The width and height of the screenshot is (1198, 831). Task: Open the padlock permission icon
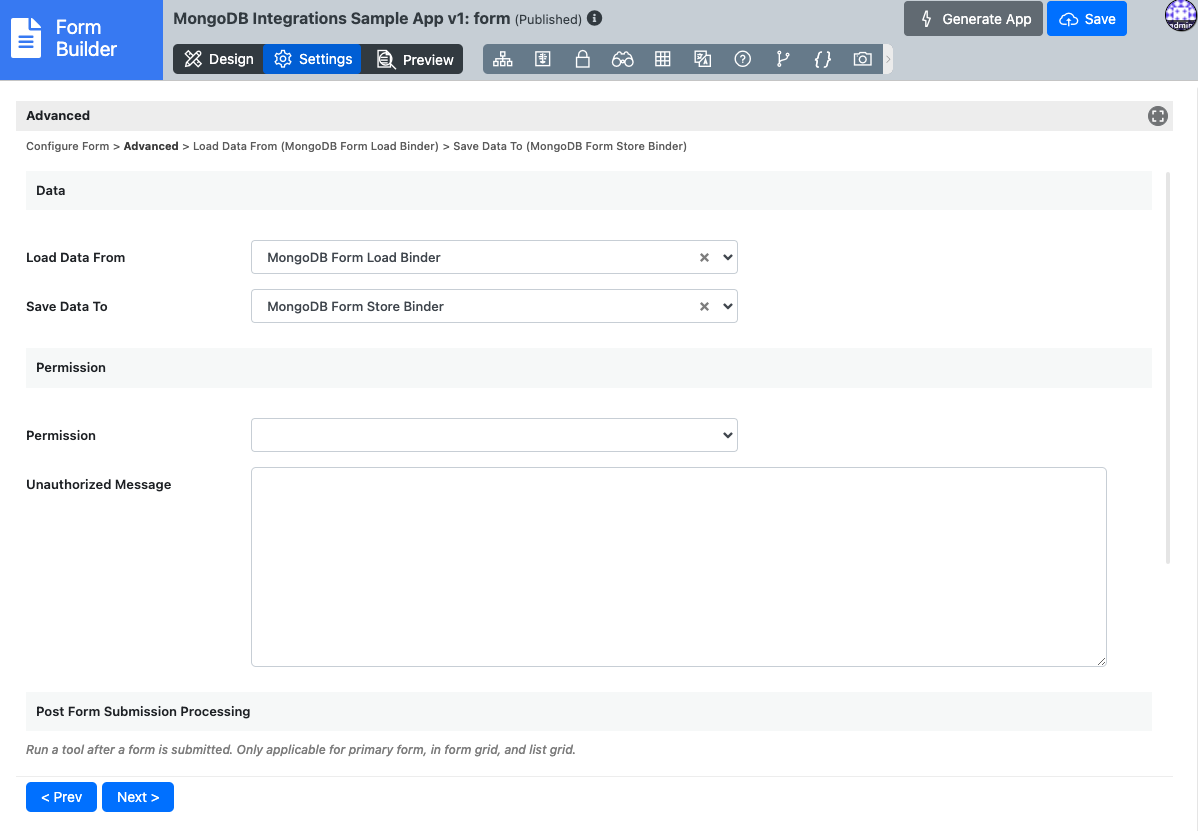582,59
